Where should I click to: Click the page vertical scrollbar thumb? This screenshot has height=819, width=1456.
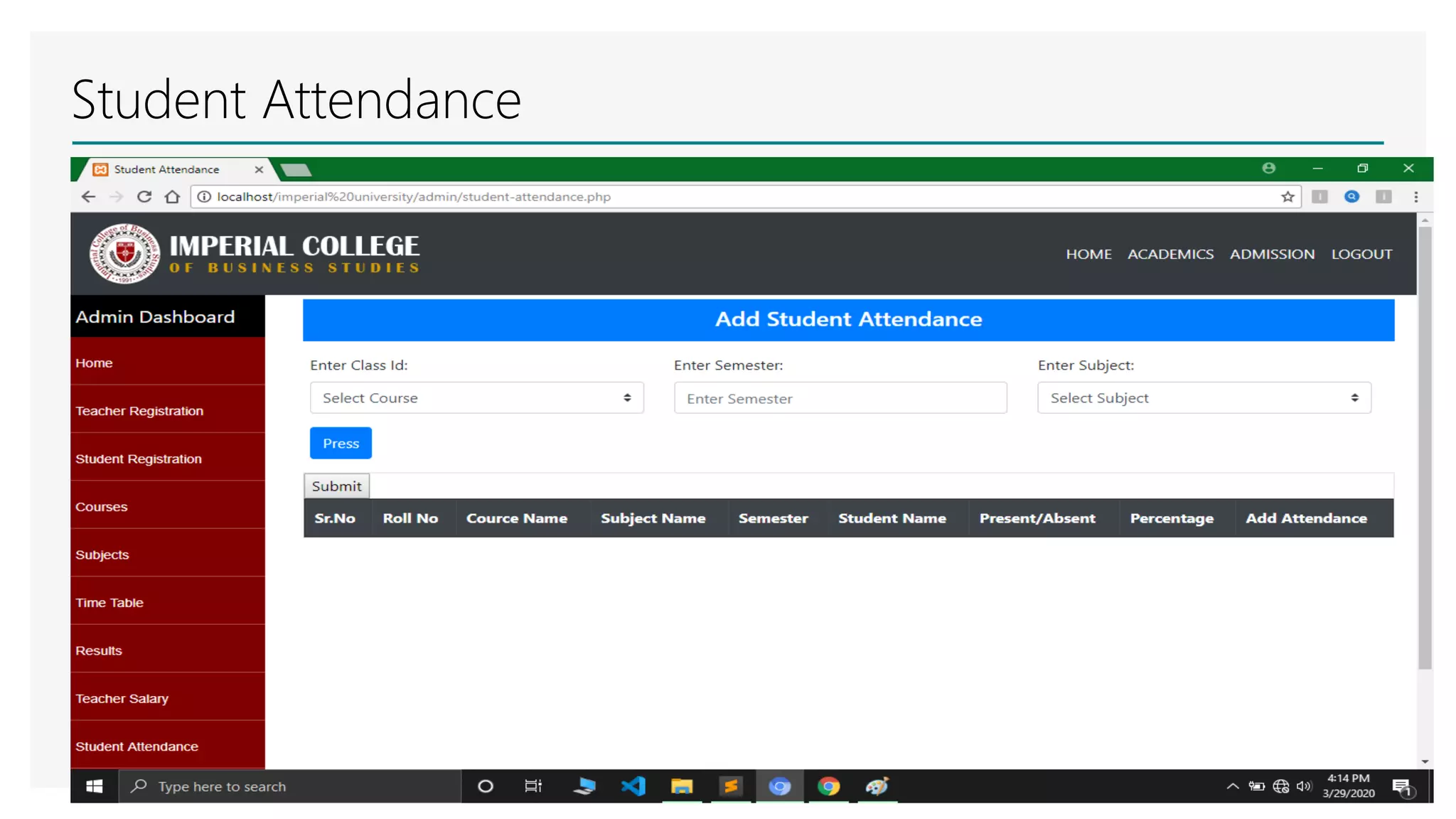(x=1424, y=448)
